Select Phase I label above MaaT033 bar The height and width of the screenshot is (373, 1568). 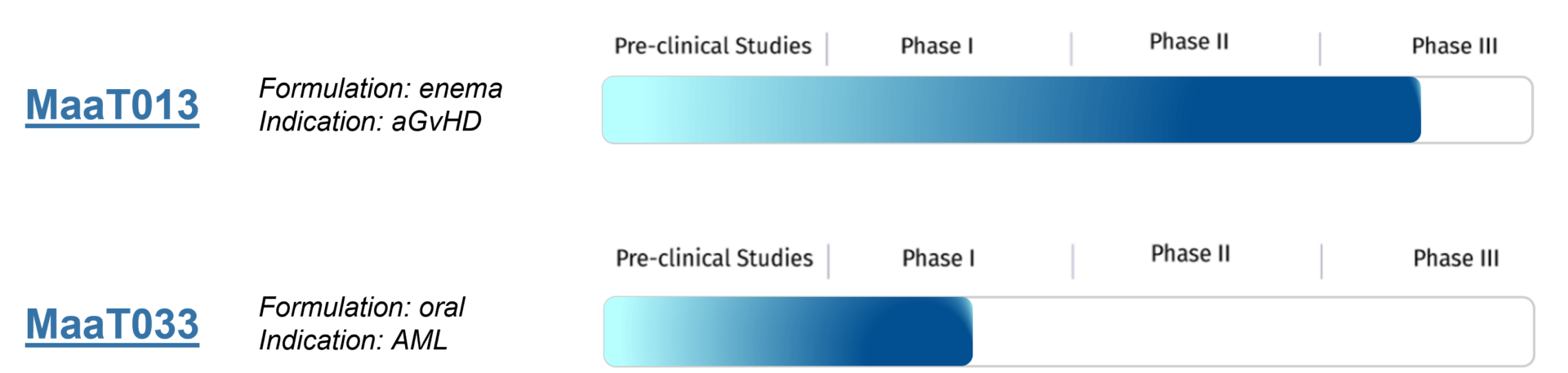click(938, 258)
